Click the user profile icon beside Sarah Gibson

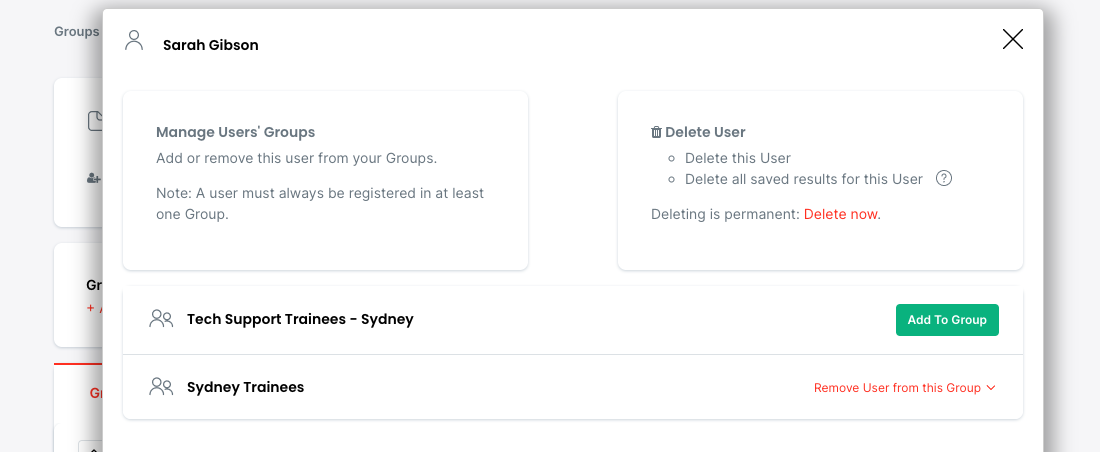[134, 41]
